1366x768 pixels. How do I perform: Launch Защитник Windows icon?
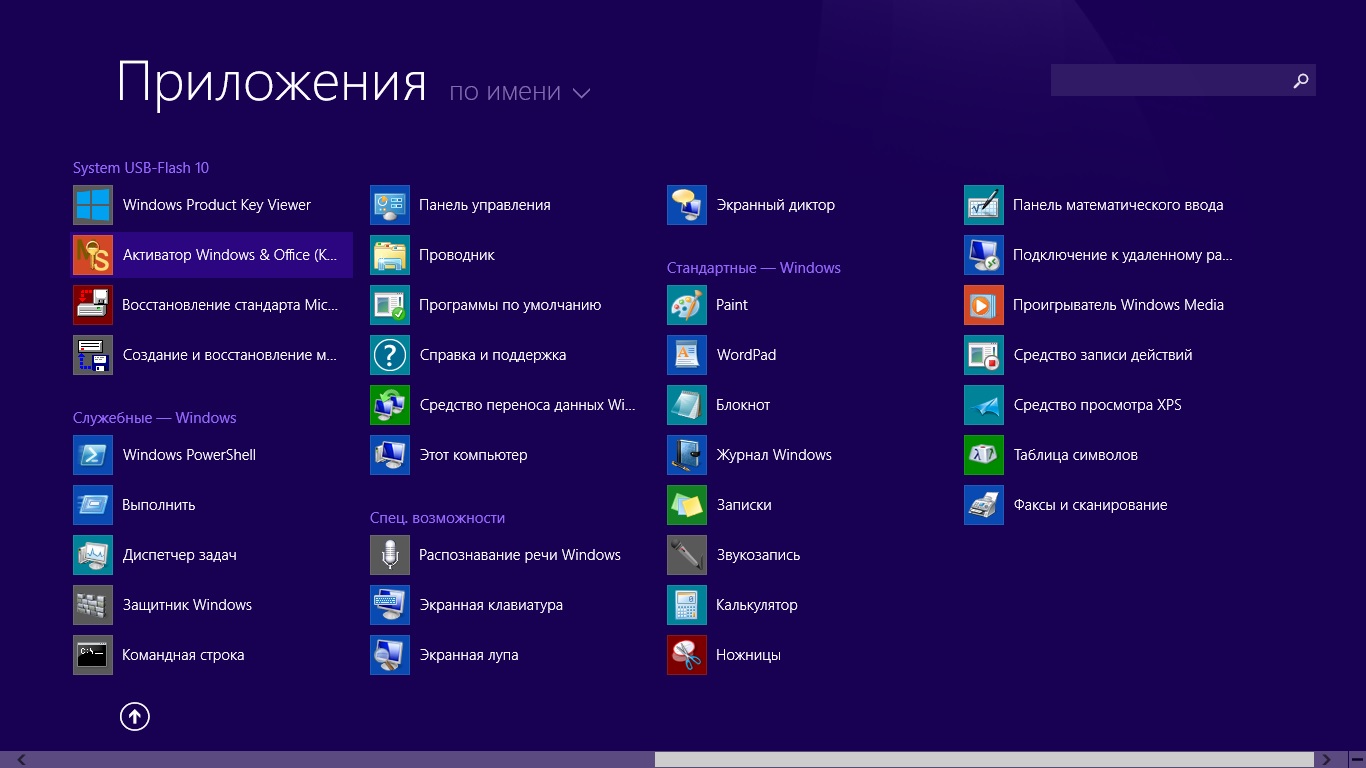(93, 605)
